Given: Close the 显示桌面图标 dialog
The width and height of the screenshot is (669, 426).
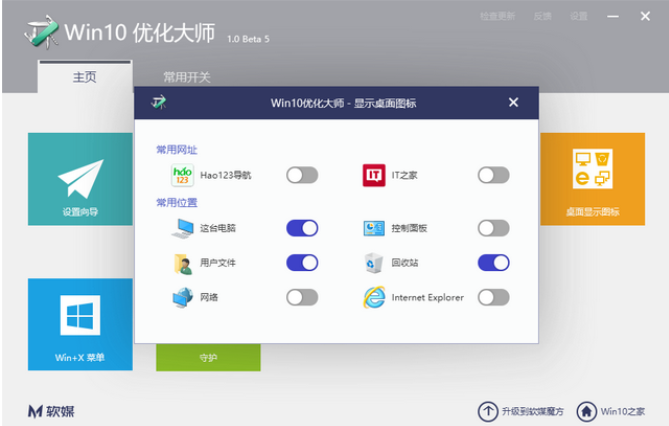Looking at the screenshot, I should pyautogui.click(x=513, y=102).
